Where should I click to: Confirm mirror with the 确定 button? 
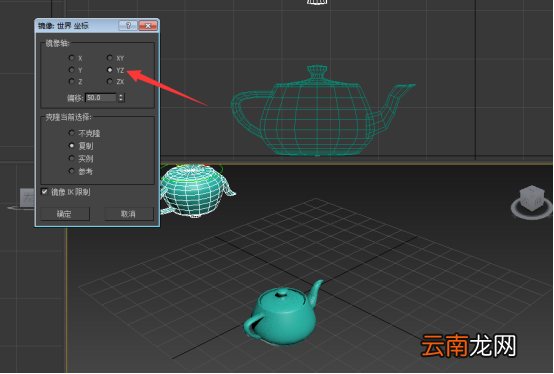point(65,214)
